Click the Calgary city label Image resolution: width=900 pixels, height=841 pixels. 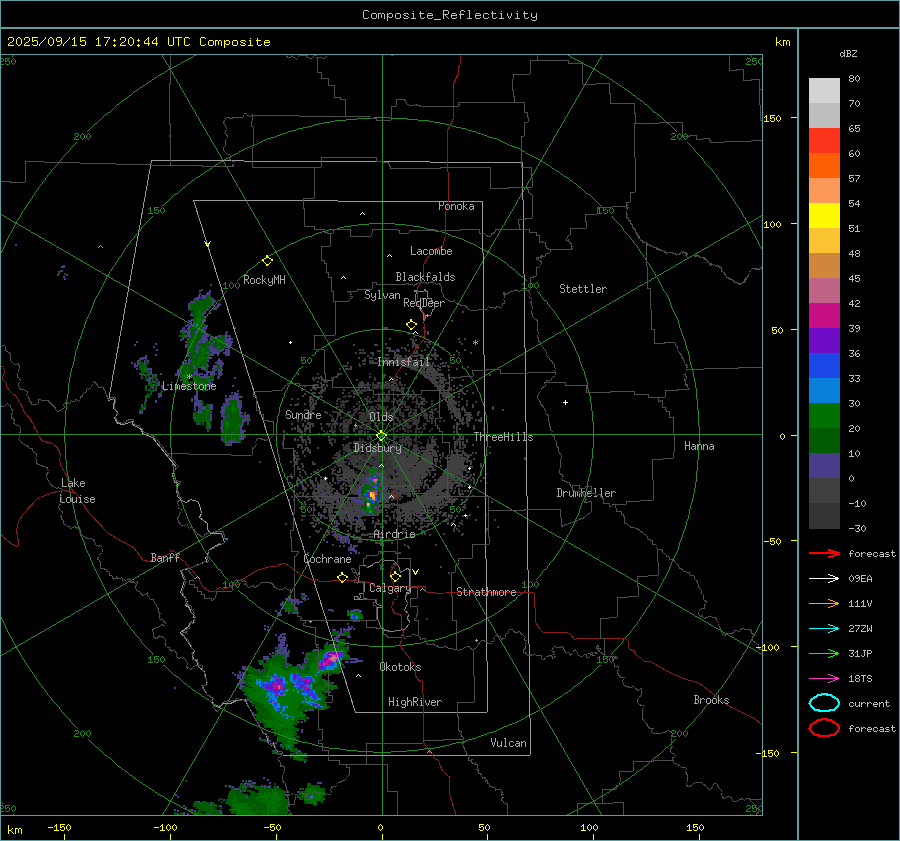tap(390, 588)
